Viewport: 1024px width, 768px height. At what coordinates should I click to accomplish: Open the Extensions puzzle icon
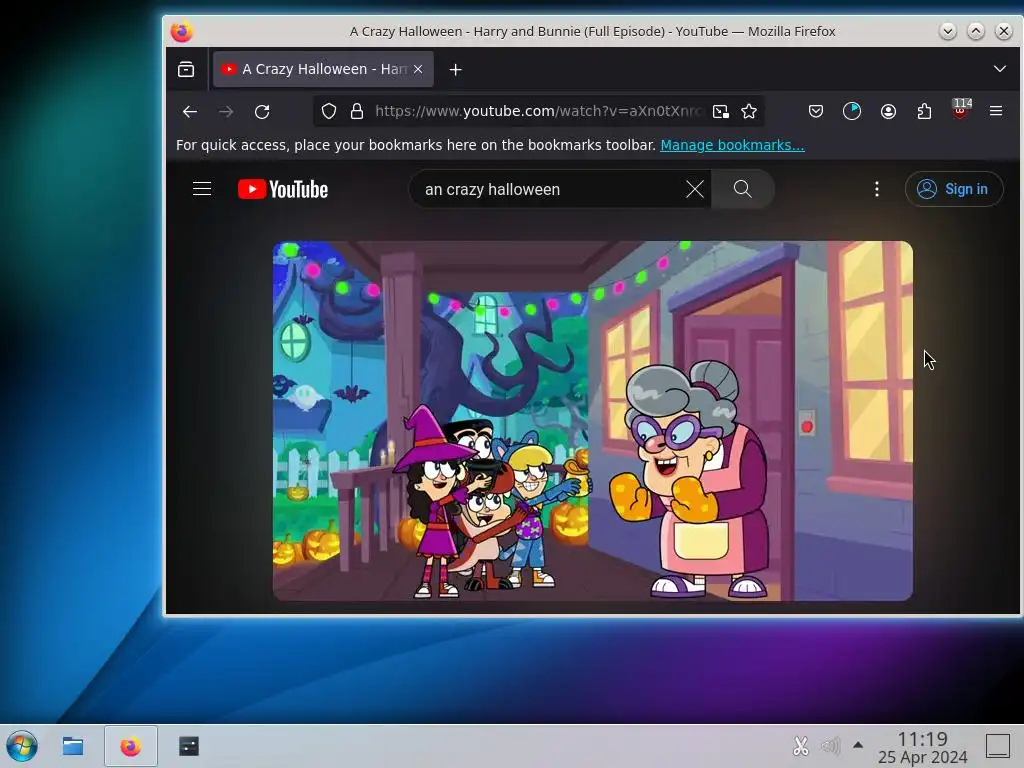(x=924, y=112)
